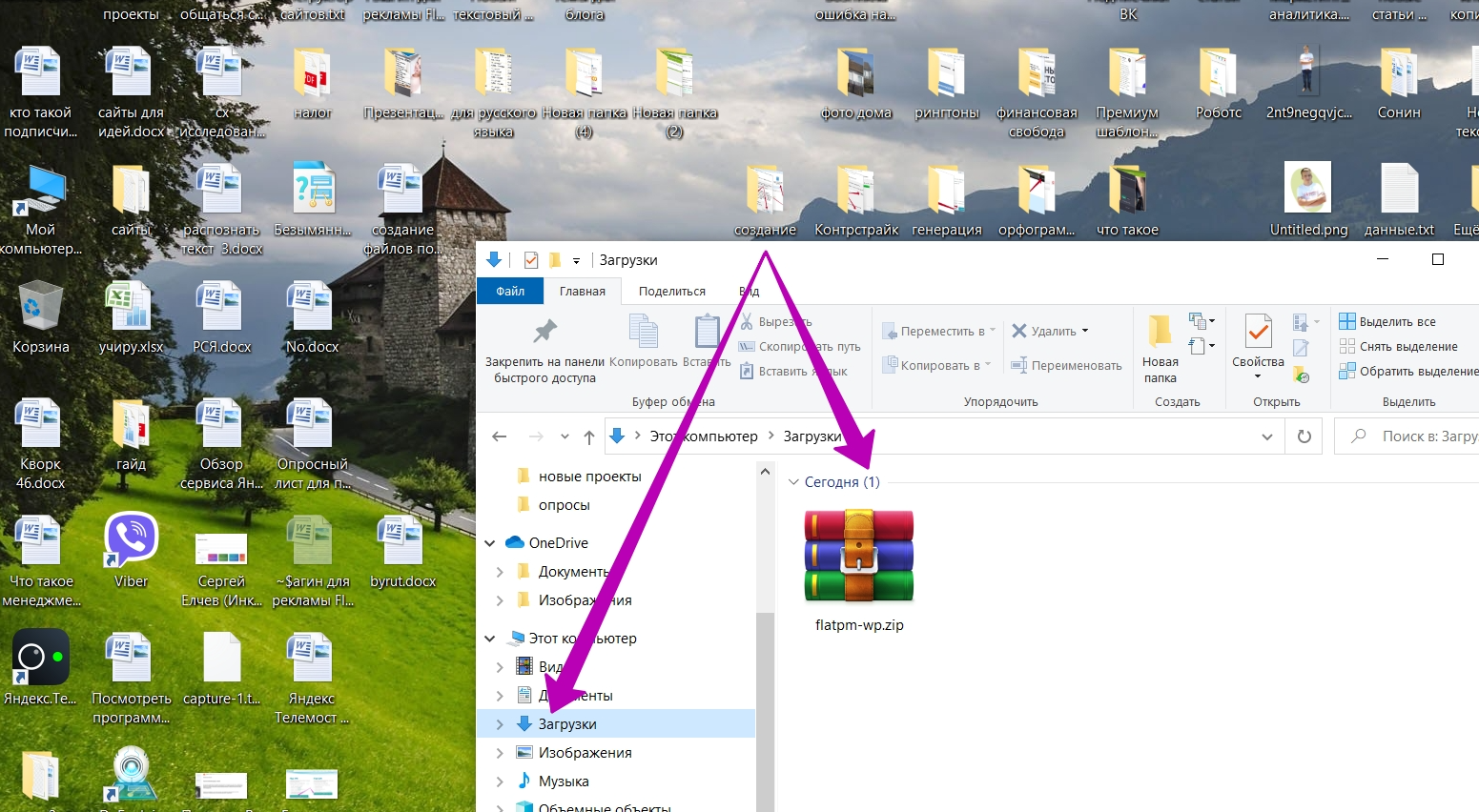1479x812 pixels.
Task: Select all files with Выделить все
Action: pos(1387,321)
